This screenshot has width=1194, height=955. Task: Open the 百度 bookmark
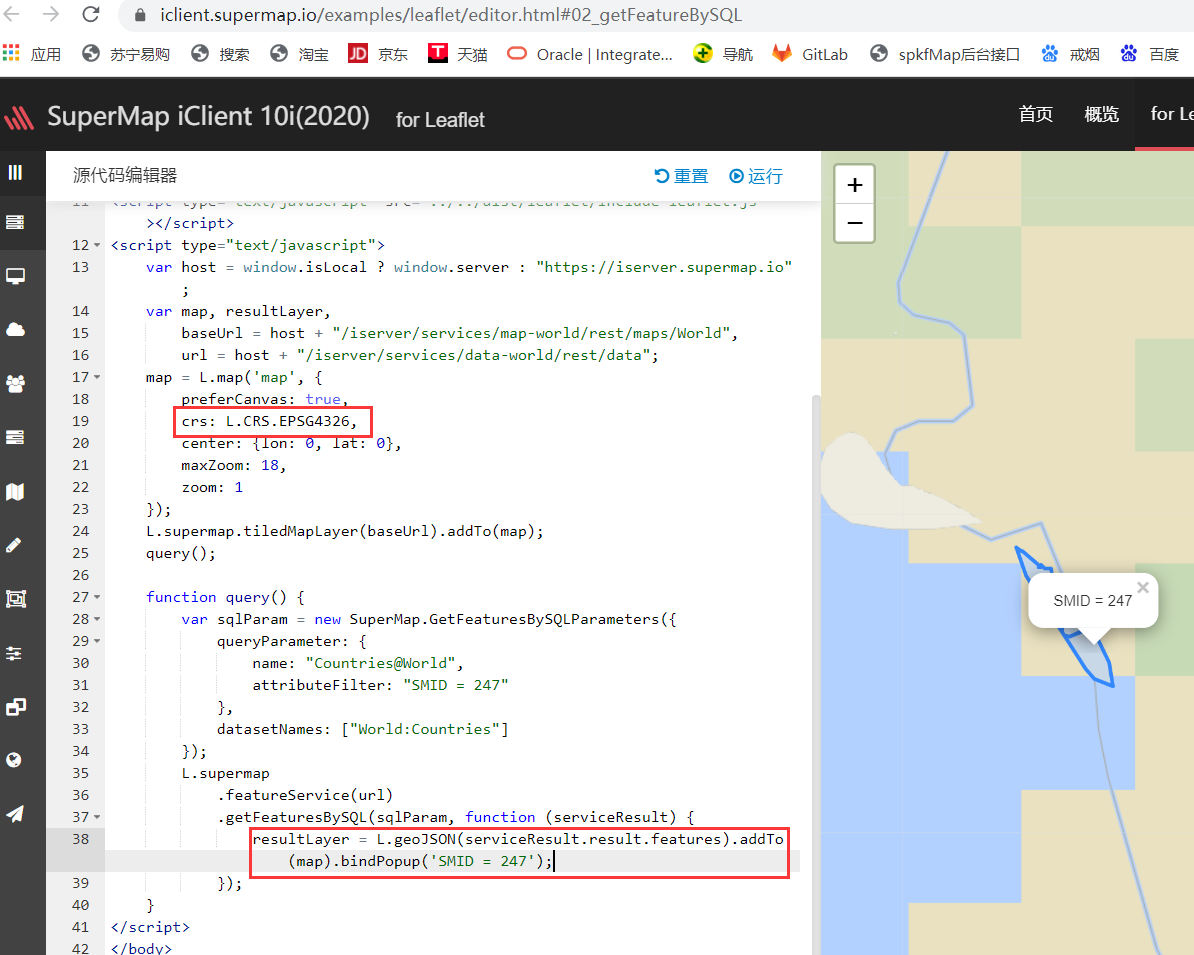[x=1150, y=54]
